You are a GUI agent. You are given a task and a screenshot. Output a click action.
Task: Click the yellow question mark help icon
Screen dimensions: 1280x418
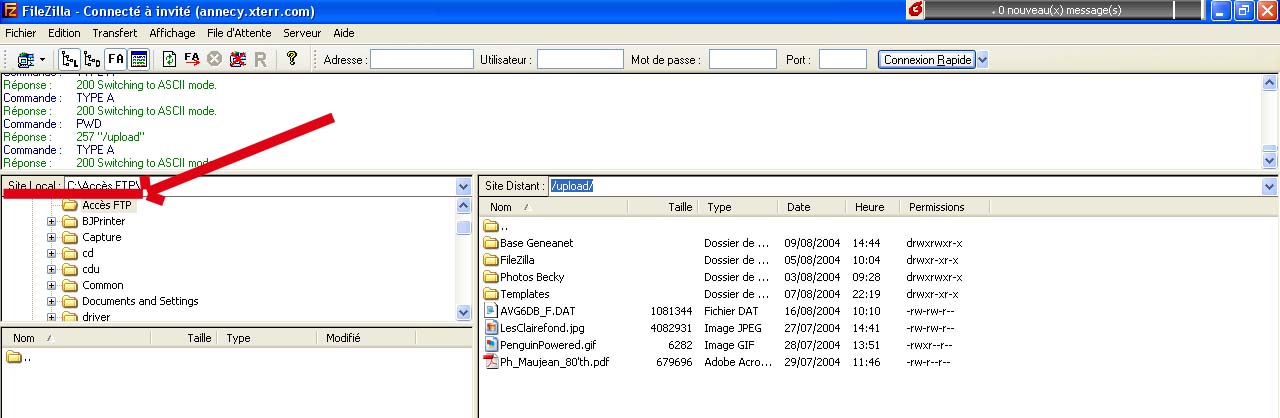(x=291, y=59)
